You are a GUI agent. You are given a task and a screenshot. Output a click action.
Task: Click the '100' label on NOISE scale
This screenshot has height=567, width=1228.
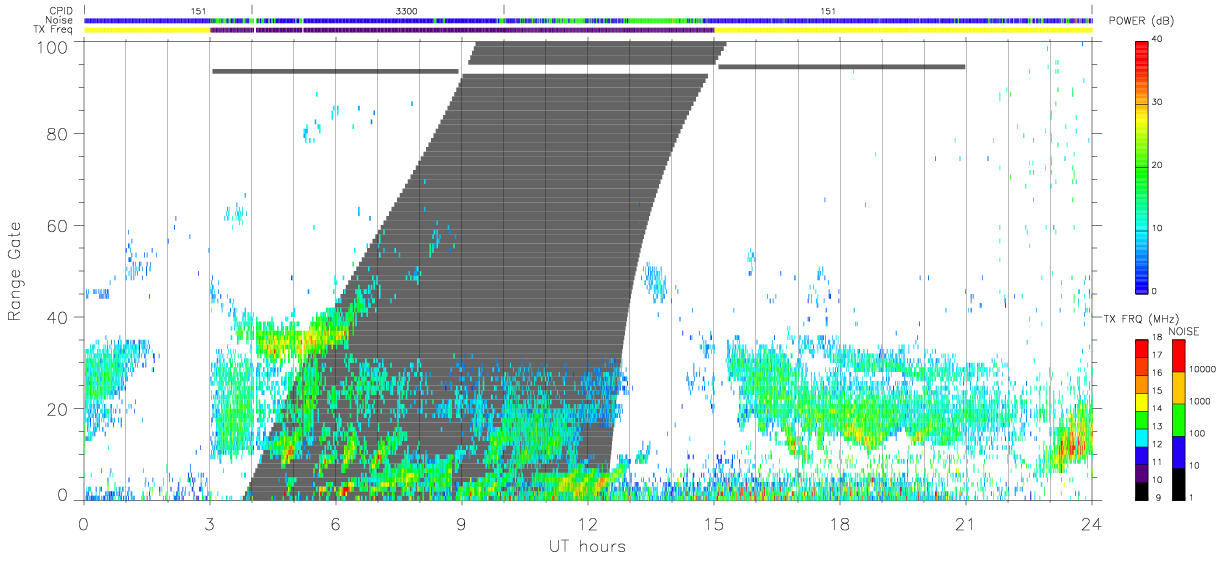pos(1196,434)
